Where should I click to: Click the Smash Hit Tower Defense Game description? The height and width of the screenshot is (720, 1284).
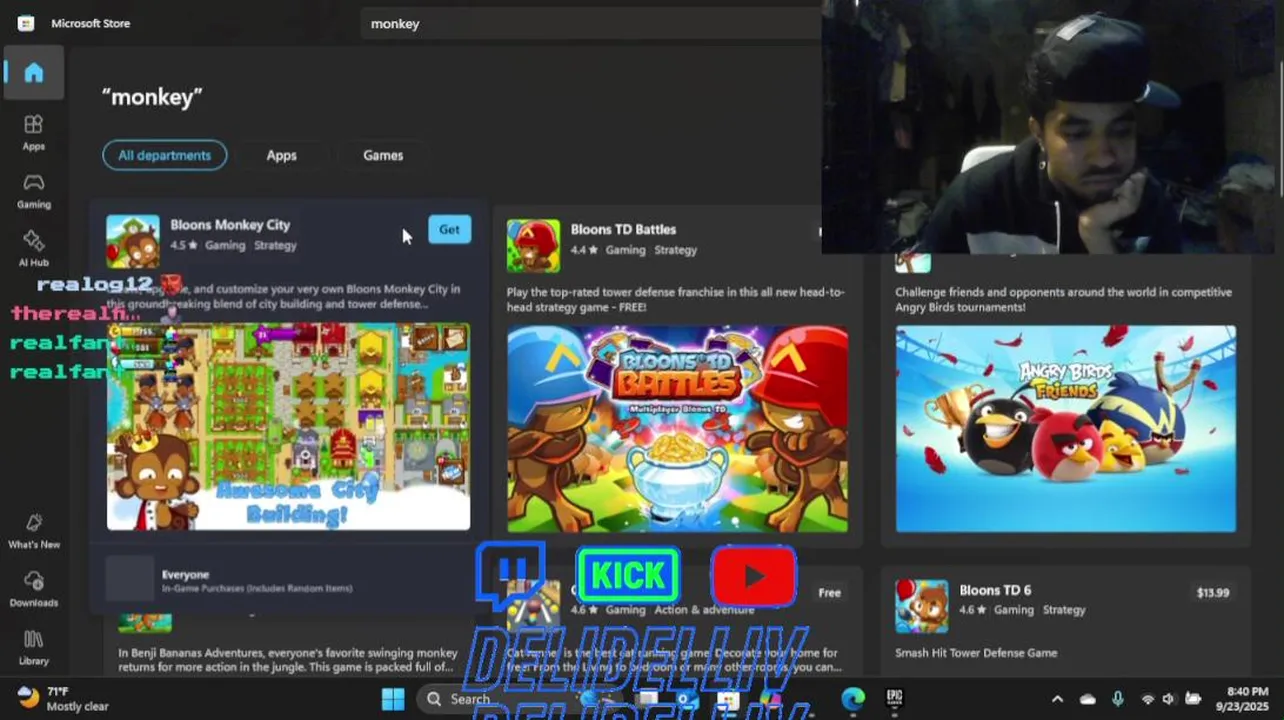976,653
